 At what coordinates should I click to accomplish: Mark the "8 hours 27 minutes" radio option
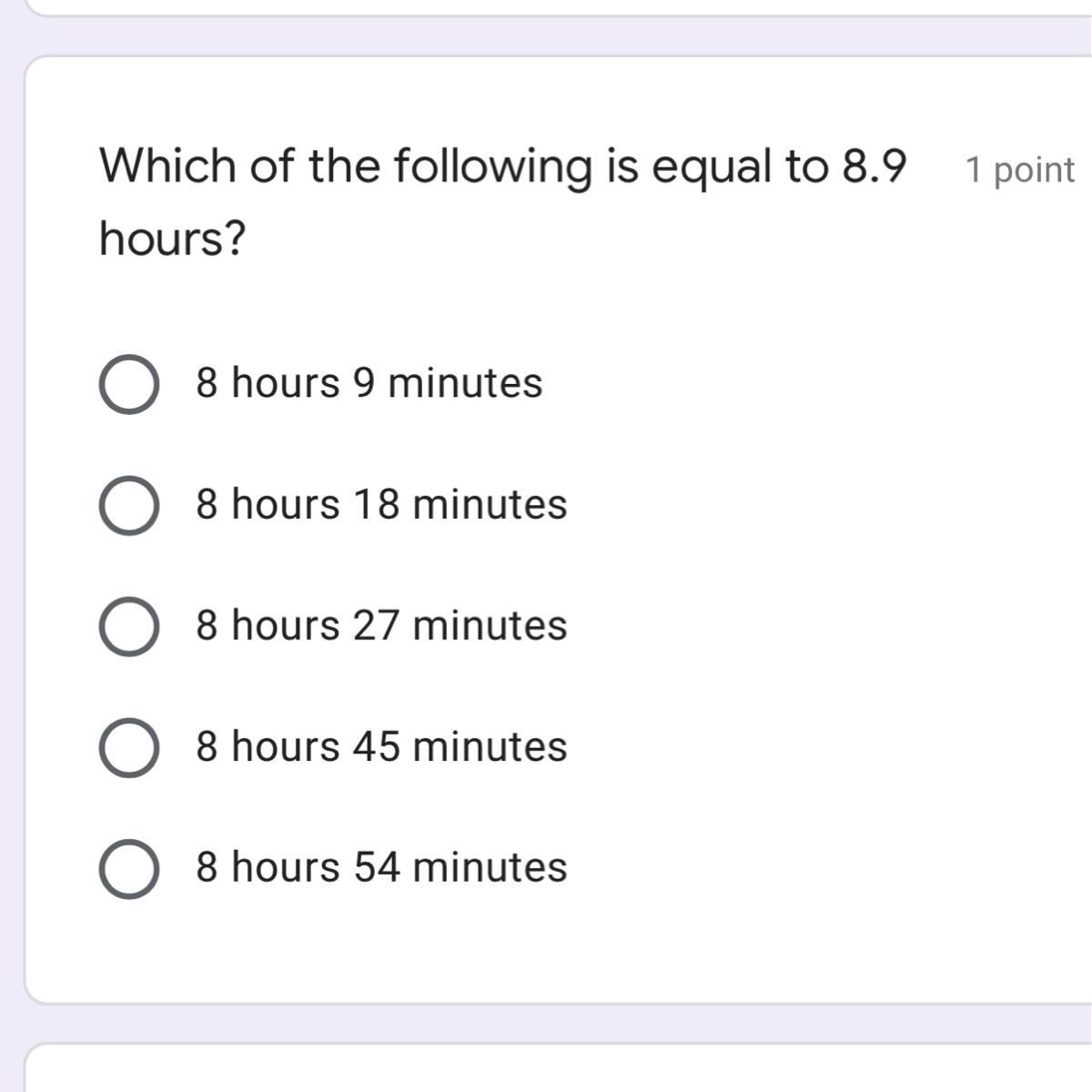[x=129, y=626]
